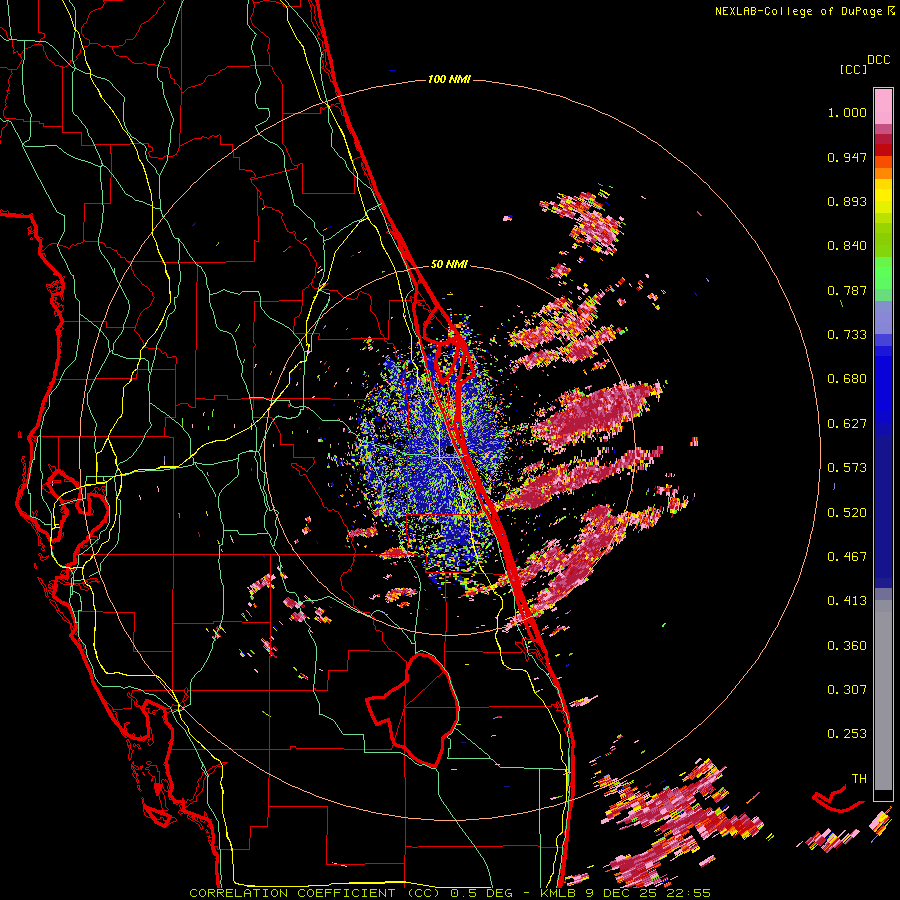Select the 0.467 legend value

(x=847, y=557)
